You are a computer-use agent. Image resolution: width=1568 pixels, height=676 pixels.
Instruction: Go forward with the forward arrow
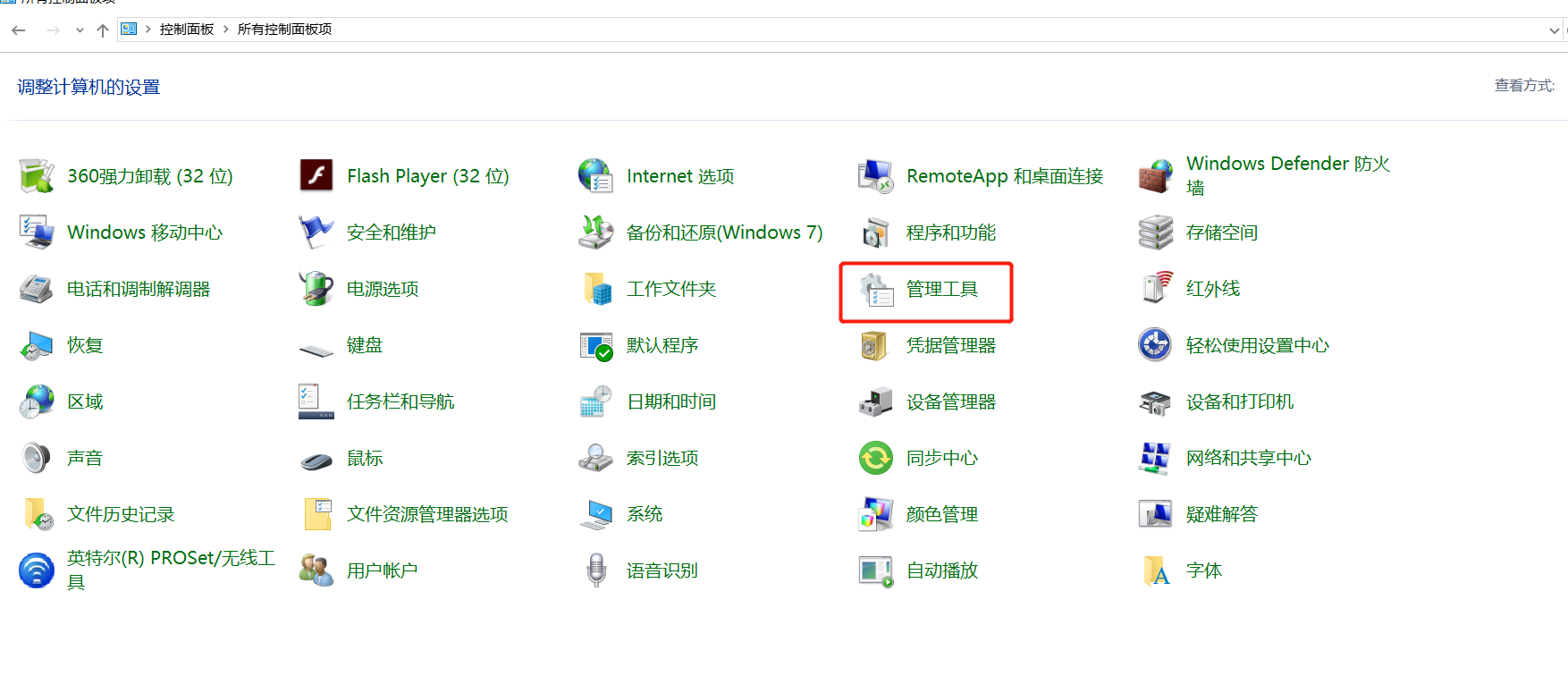[x=53, y=30]
